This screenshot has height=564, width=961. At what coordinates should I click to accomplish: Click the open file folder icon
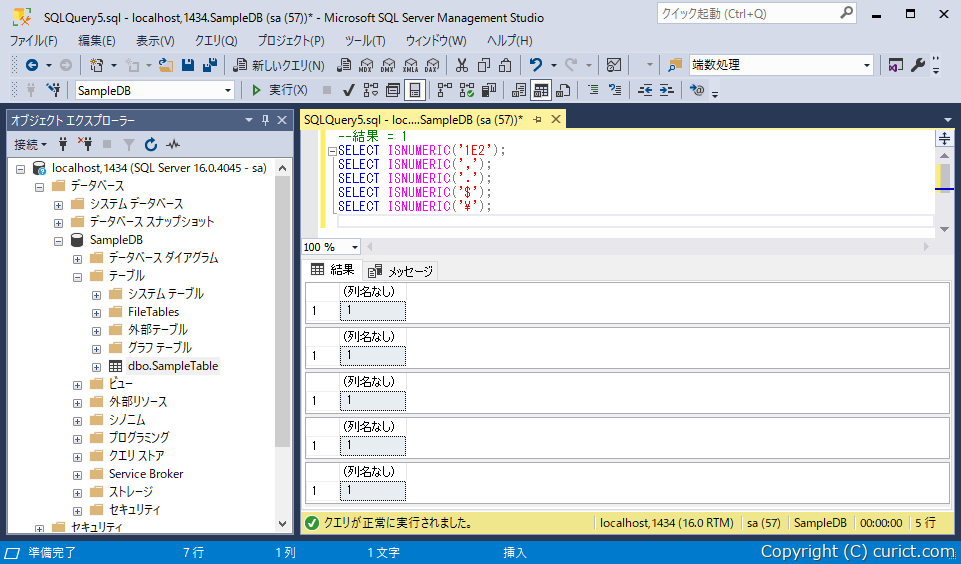[x=165, y=65]
